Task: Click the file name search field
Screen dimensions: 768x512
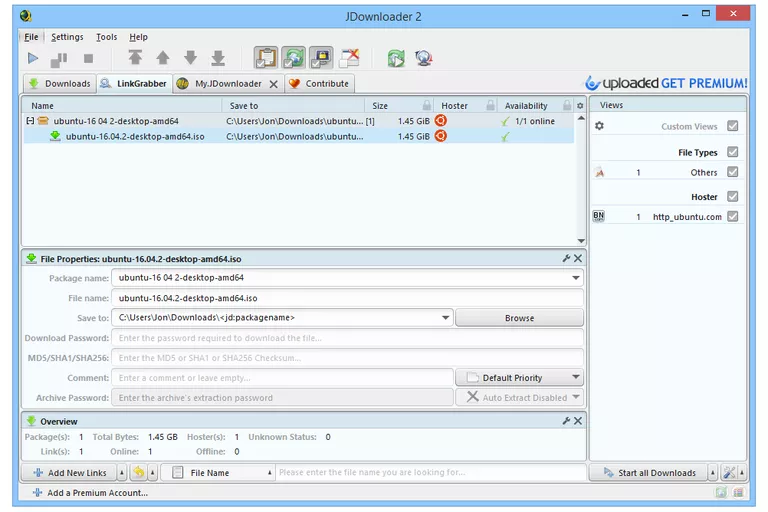Action: pos(431,472)
